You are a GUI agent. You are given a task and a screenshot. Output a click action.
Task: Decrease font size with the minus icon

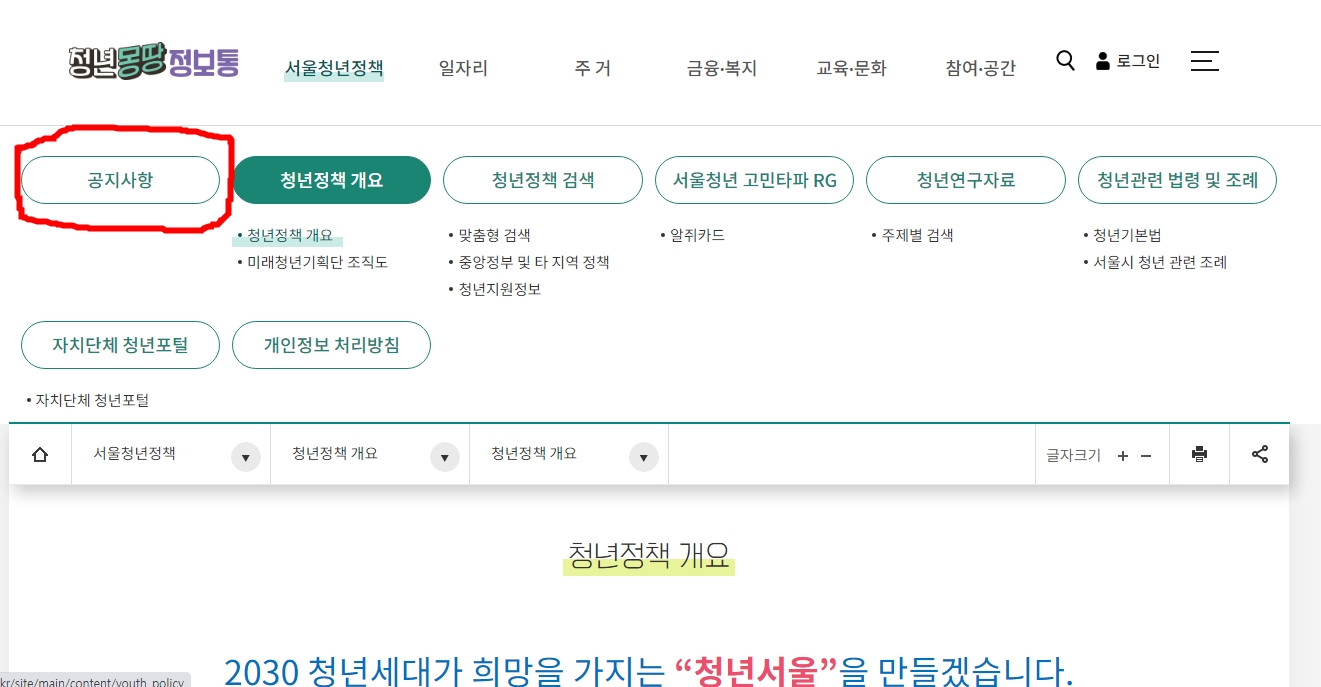click(x=1146, y=455)
